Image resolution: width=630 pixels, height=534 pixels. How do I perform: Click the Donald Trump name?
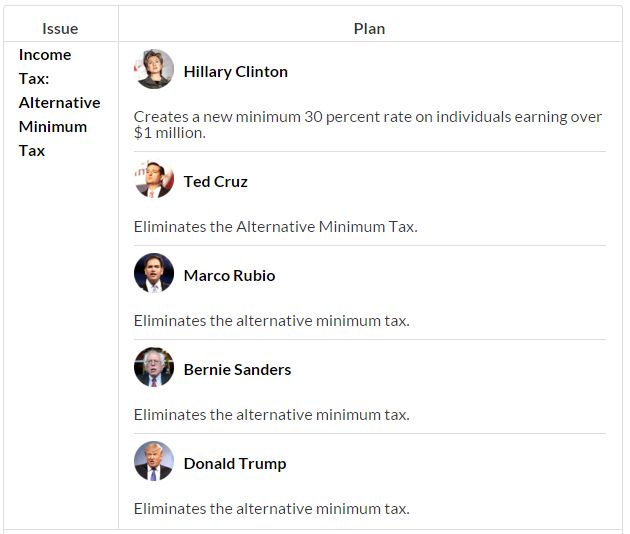235,464
